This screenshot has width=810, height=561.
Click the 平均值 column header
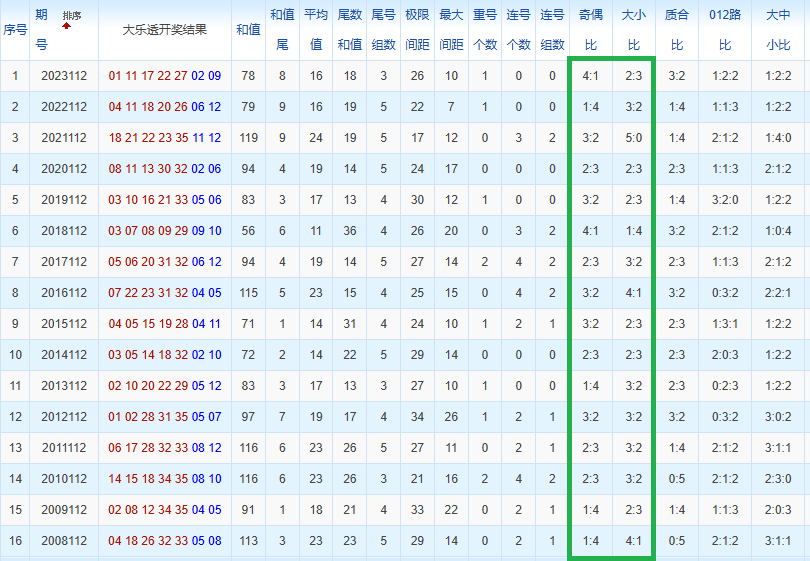[x=316, y=30]
